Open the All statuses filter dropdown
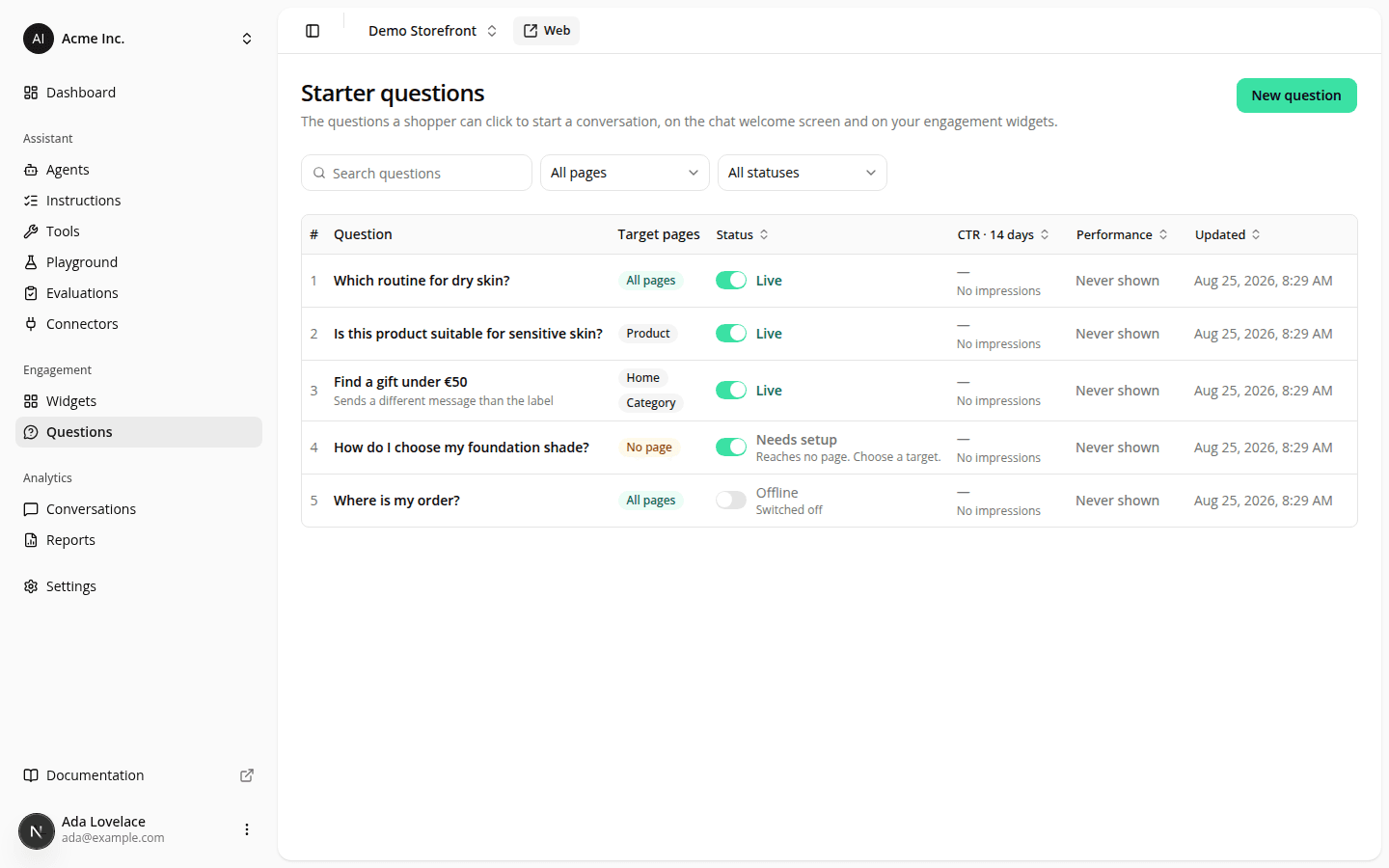The height and width of the screenshot is (868, 1389). tap(803, 173)
